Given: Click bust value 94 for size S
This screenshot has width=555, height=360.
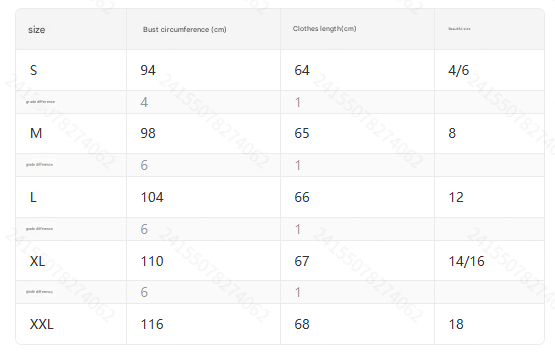Looking at the screenshot, I should point(148,70).
